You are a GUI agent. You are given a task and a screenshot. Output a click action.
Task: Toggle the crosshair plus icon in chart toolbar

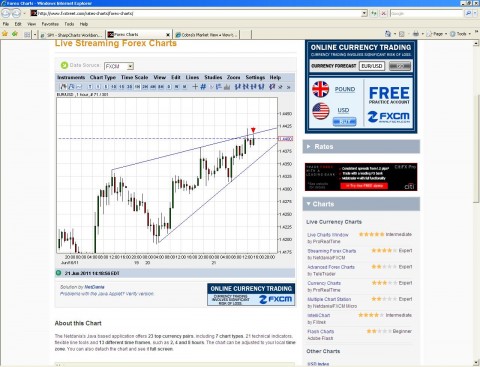(x=195, y=87)
